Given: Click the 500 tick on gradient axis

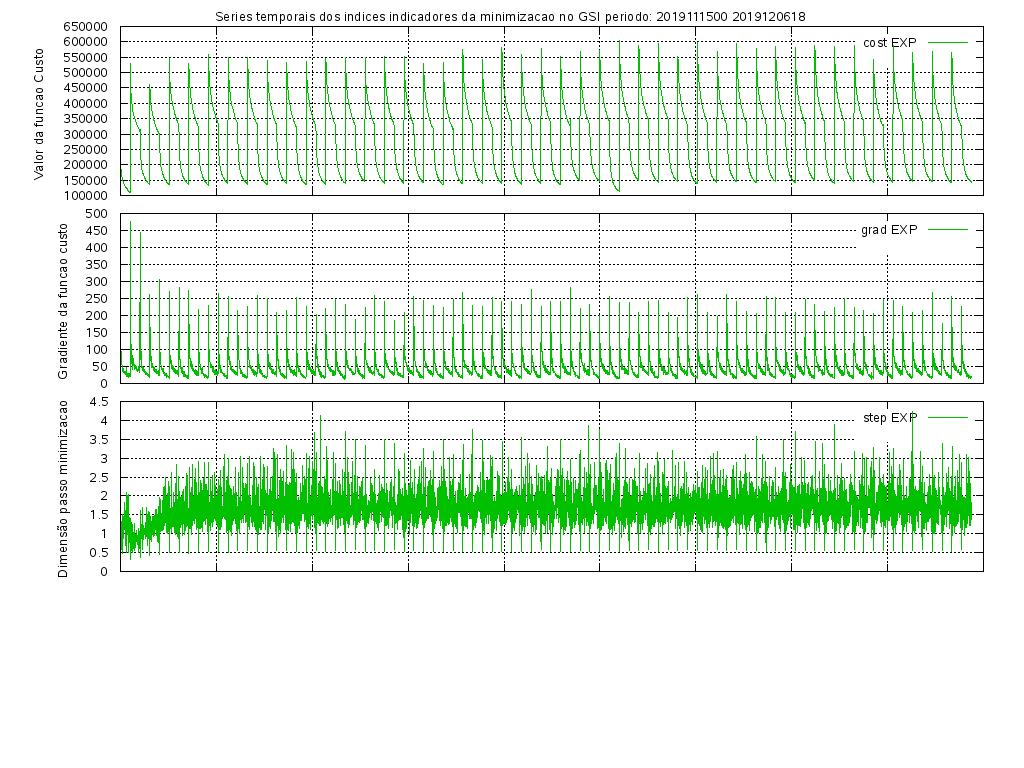Looking at the screenshot, I should [97, 214].
